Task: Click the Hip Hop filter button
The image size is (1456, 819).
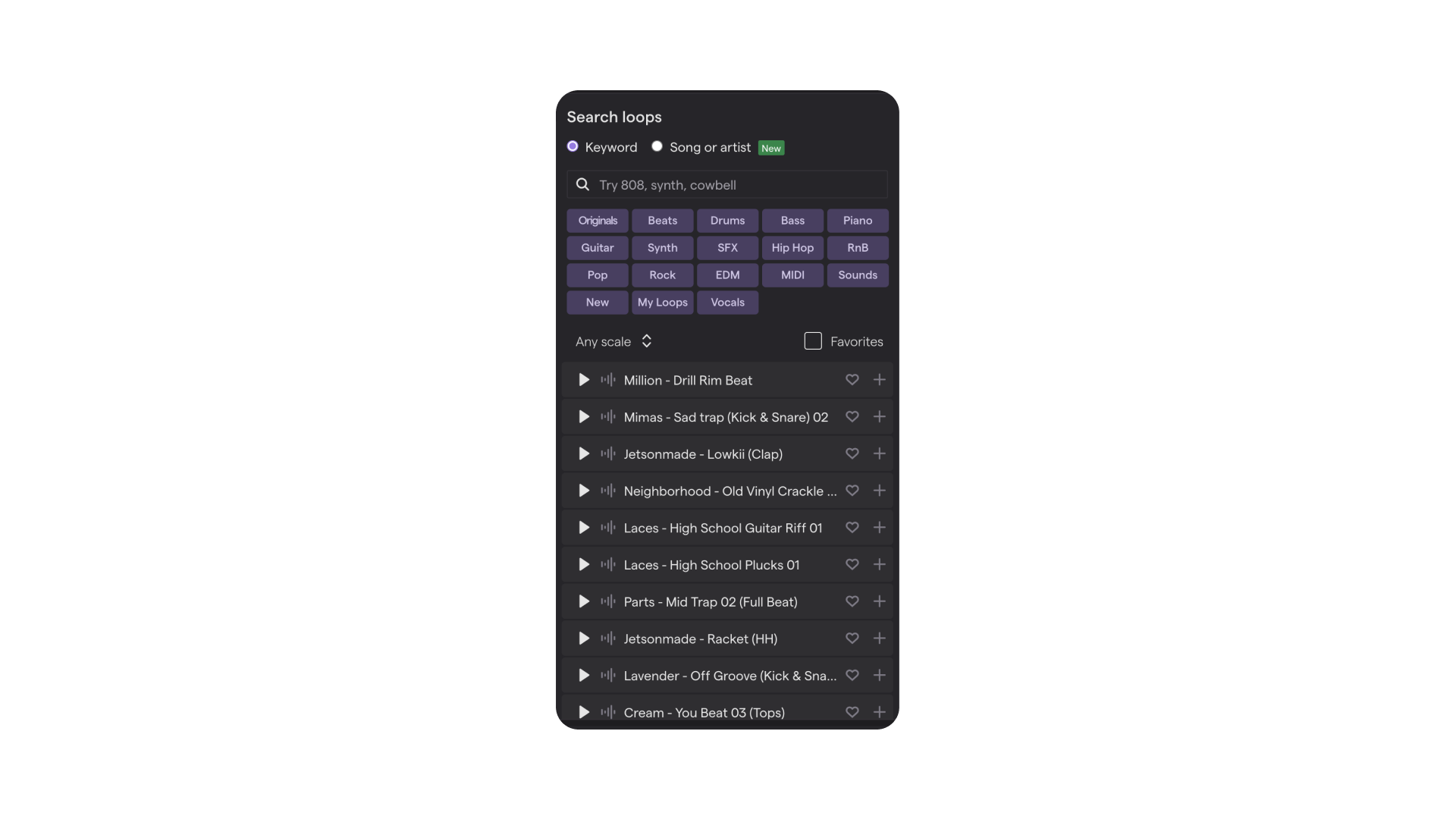Action: tap(792, 247)
